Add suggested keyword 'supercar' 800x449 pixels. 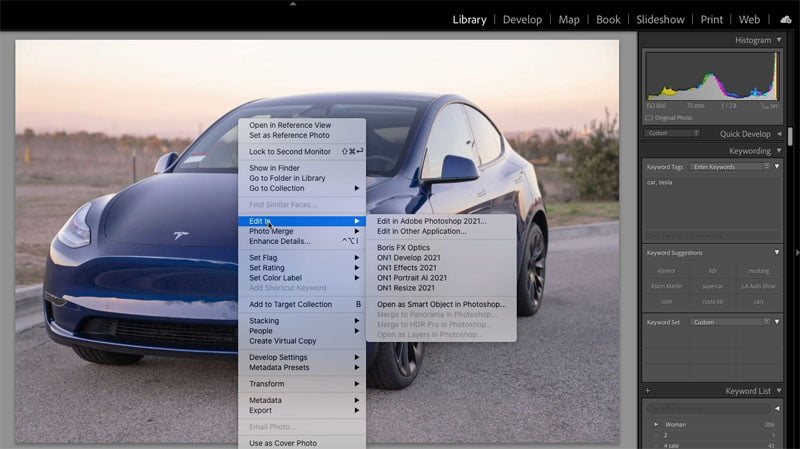713,286
